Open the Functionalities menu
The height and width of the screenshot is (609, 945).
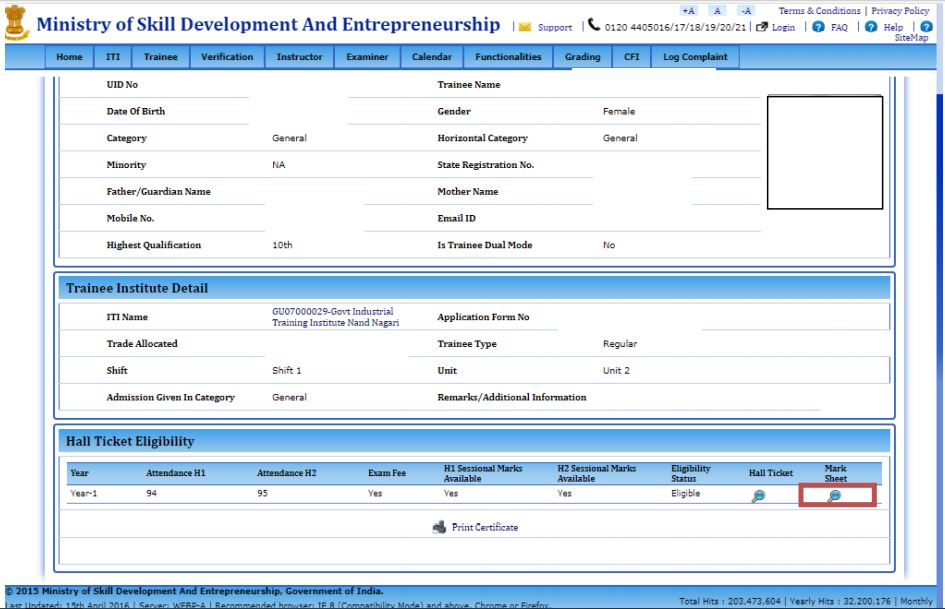click(508, 57)
